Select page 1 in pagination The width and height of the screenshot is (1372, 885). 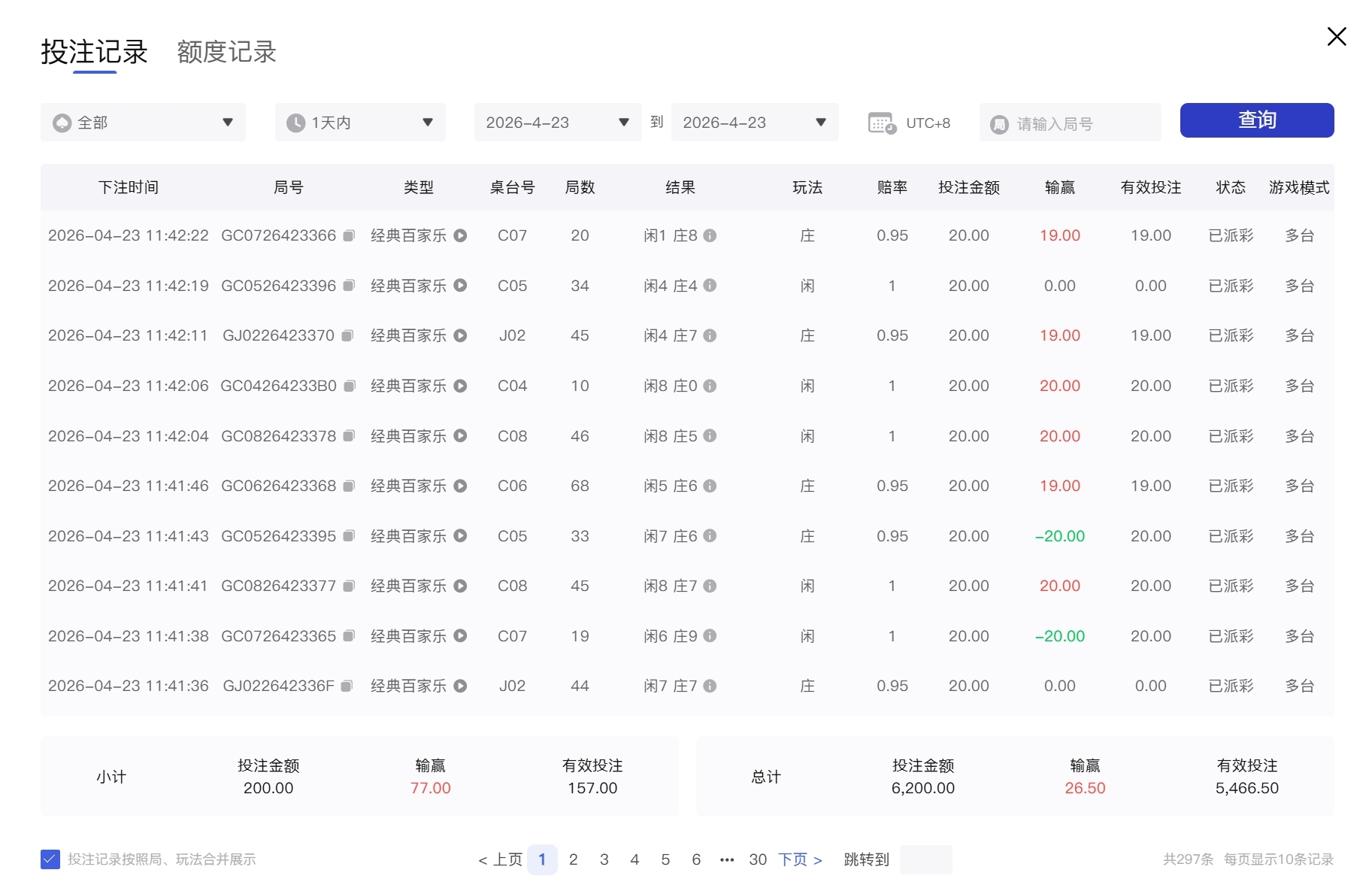point(542,859)
